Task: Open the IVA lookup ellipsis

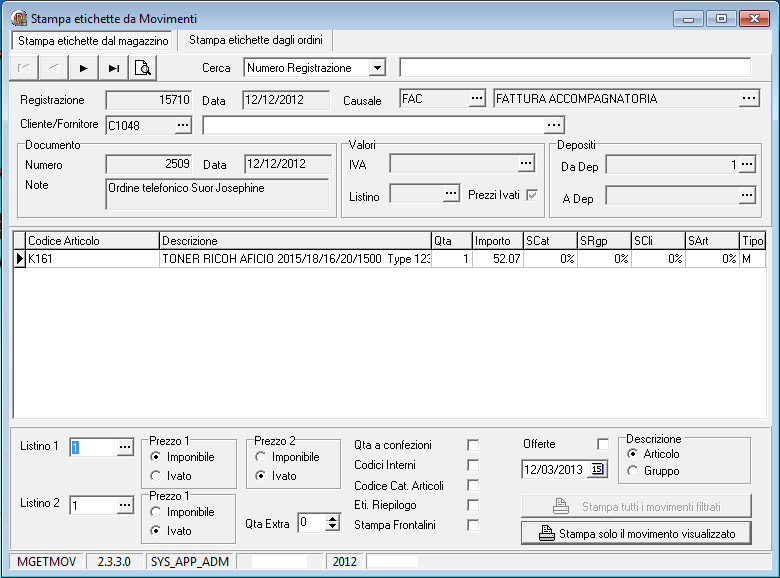Action: click(526, 163)
